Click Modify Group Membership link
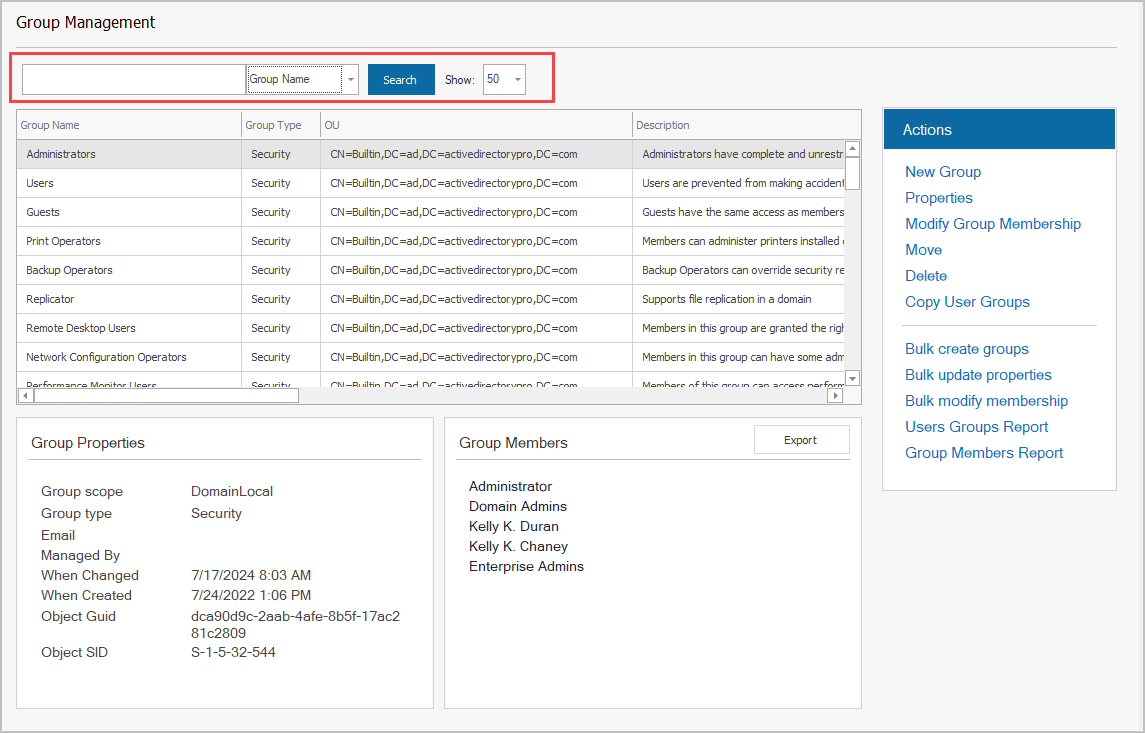Screen dimensions: 1145x733 point(992,224)
